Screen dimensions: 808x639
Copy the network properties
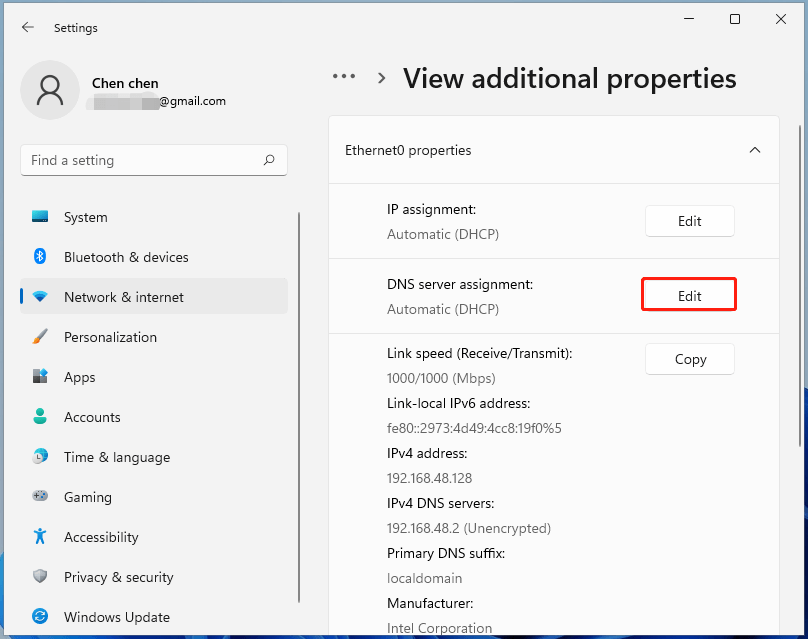(x=689, y=359)
